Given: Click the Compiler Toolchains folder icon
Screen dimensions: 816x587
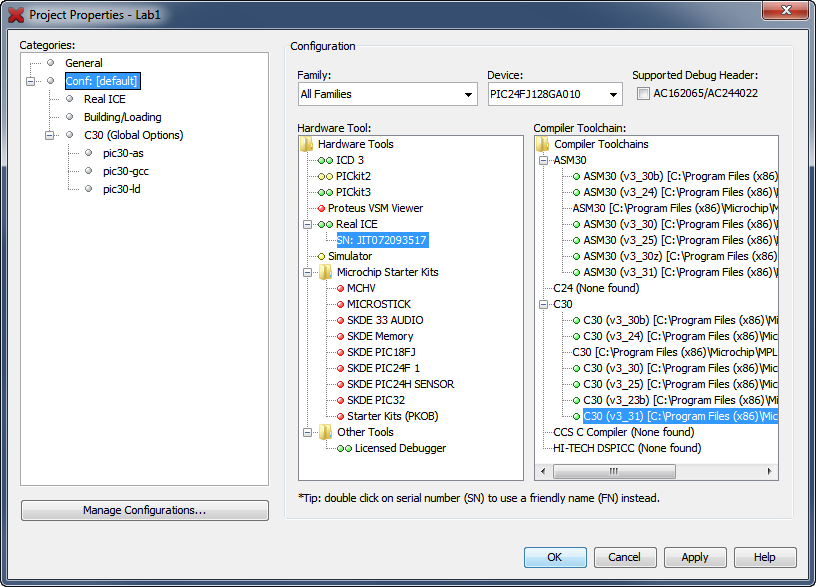Looking at the screenshot, I should point(543,143).
